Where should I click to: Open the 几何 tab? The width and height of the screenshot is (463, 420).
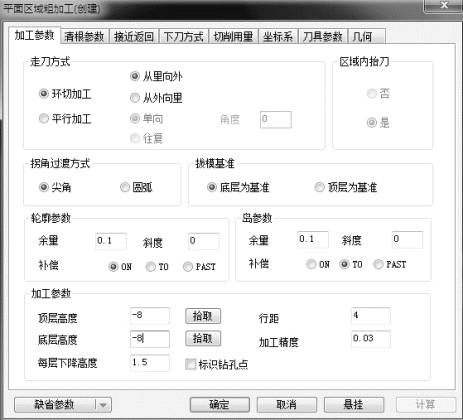(x=367, y=36)
